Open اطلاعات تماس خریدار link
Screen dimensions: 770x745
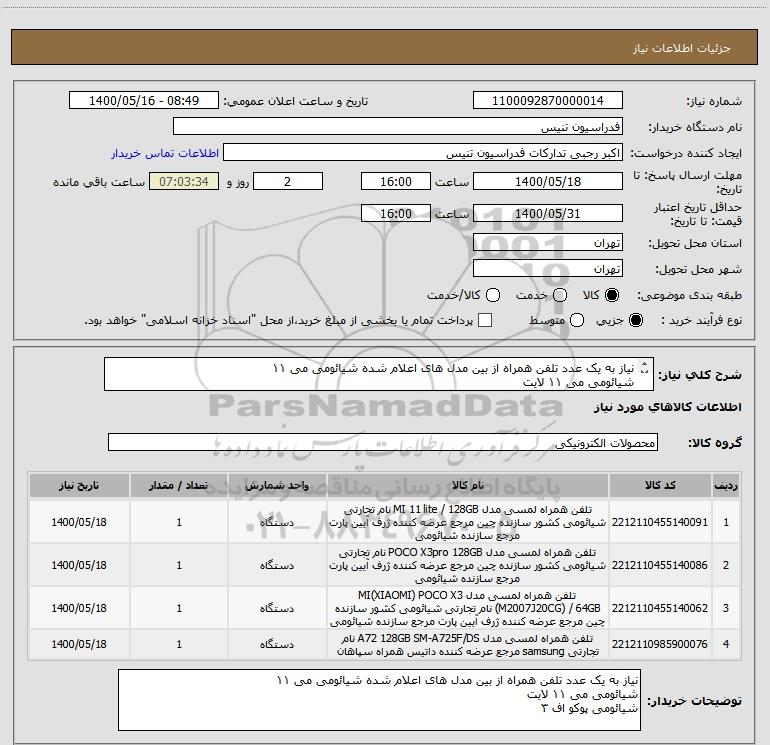165,153
